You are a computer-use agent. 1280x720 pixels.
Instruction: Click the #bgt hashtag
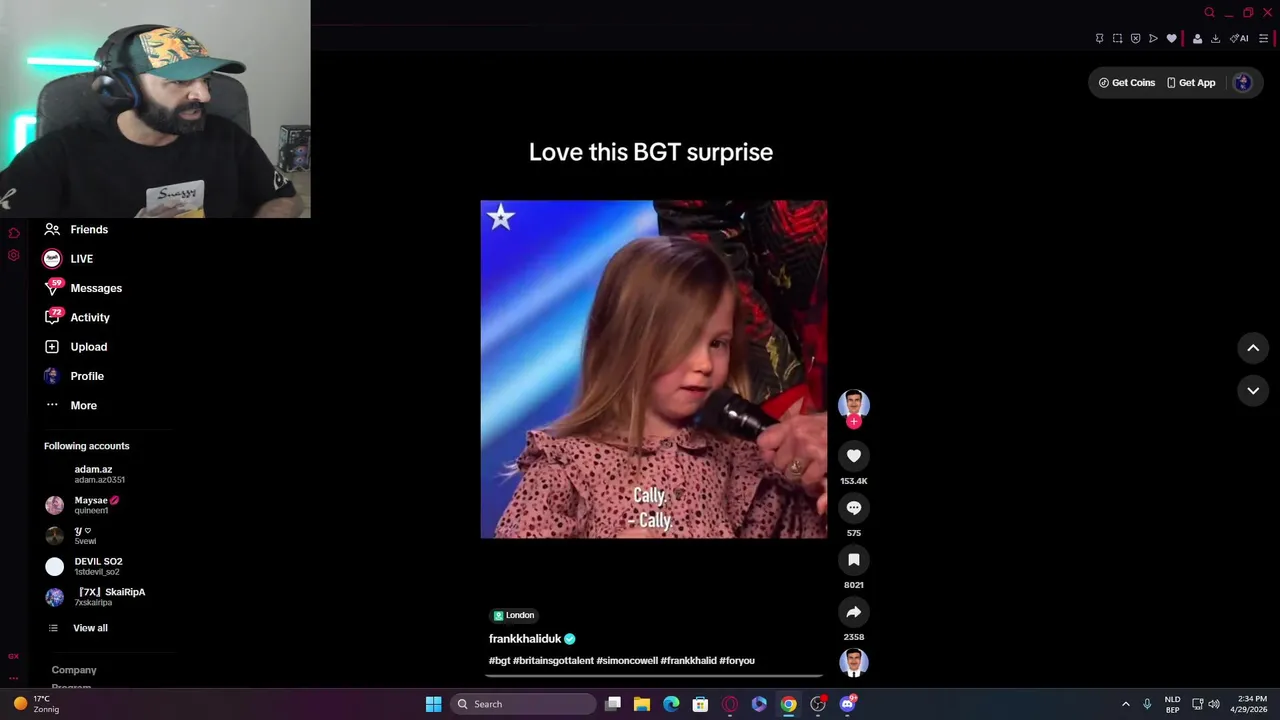[499, 661]
